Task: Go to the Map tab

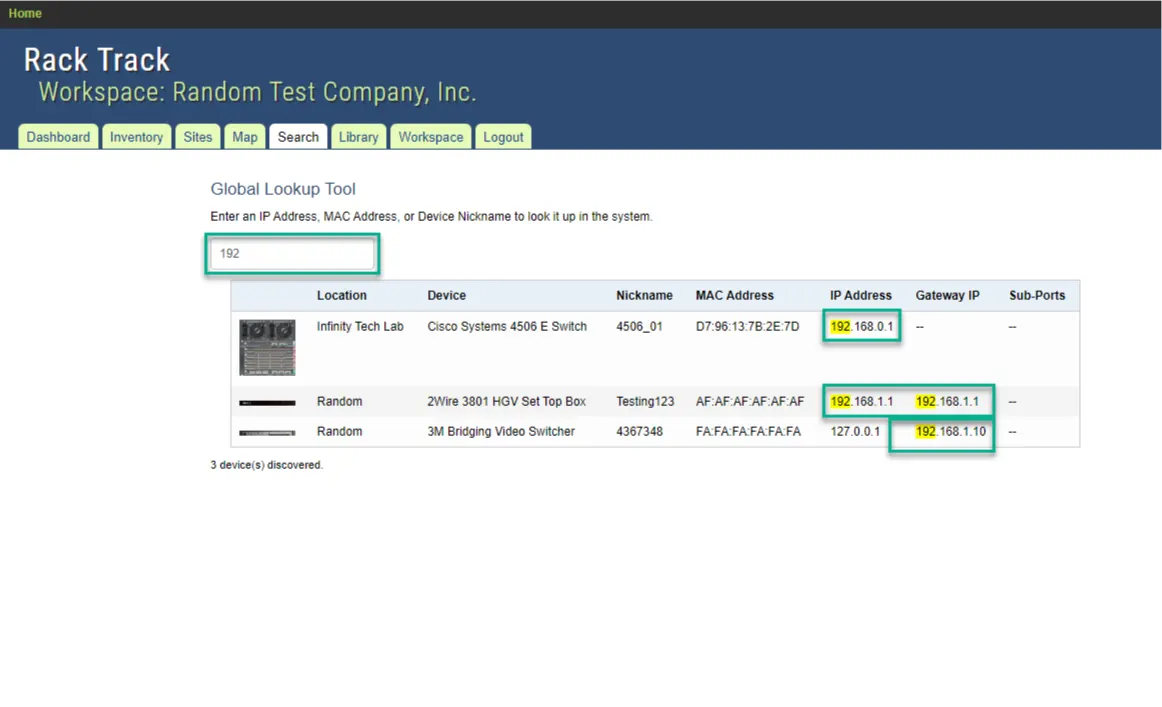Action: (x=245, y=136)
